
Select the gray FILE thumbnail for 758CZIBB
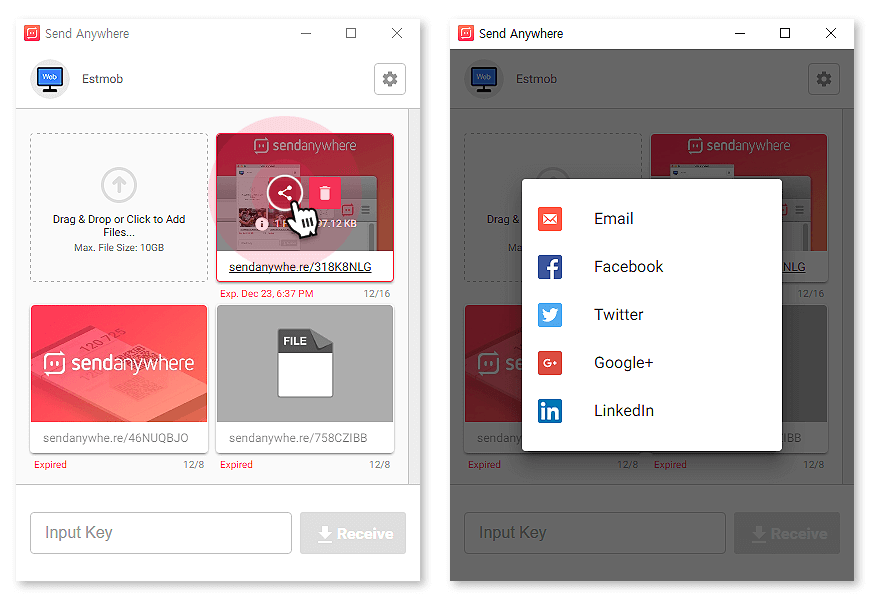[305, 364]
